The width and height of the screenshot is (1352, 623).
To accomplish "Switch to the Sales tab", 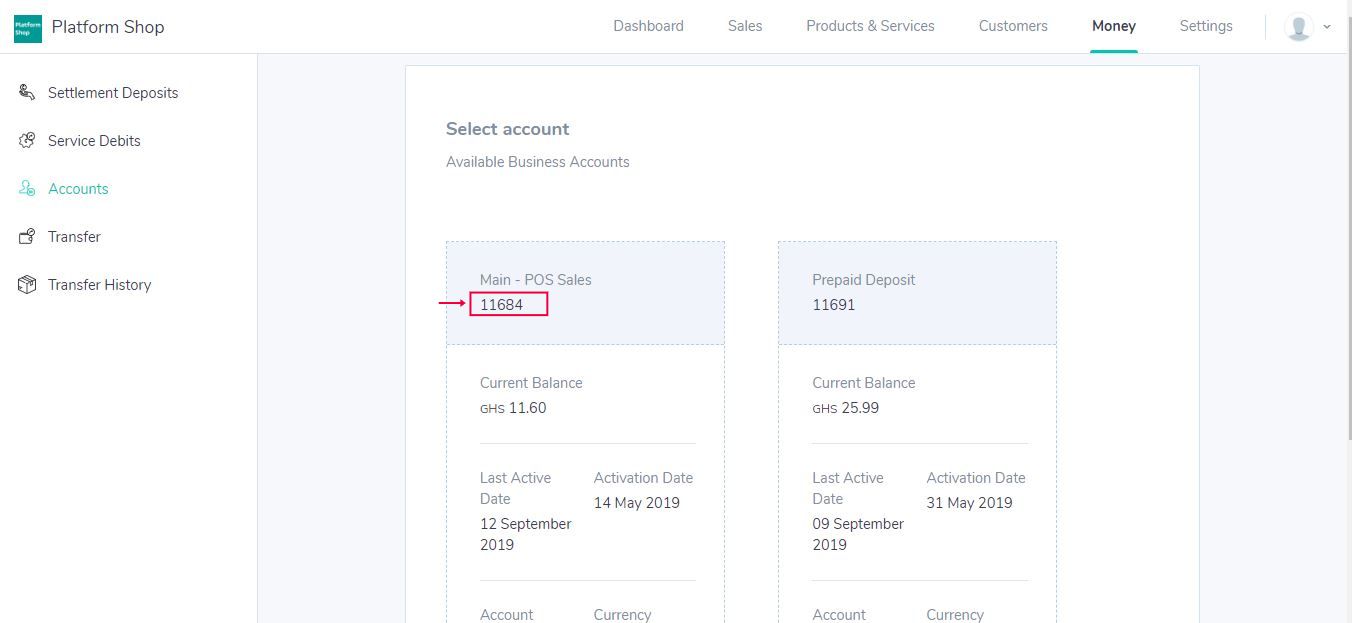I will (745, 26).
